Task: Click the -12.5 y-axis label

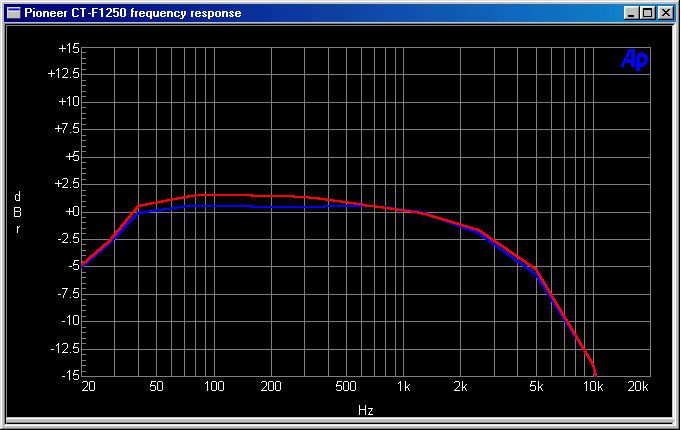Action: pos(66,348)
